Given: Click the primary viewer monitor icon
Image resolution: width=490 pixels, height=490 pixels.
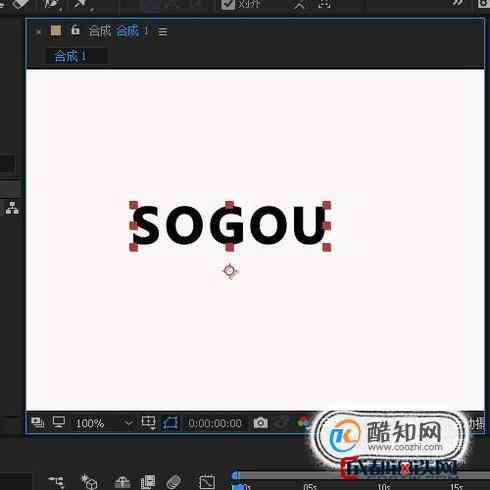Looking at the screenshot, I should [x=59, y=422].
